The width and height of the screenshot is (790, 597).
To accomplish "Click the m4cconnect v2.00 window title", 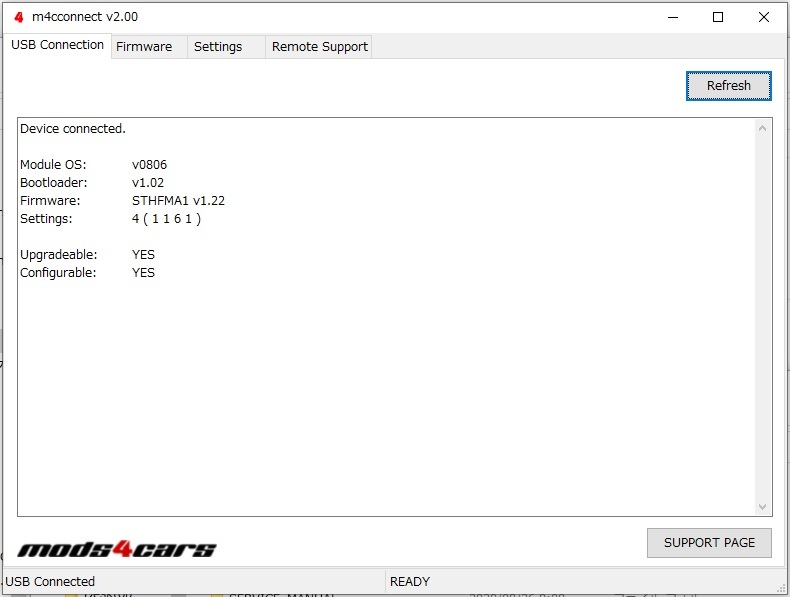I will pyautogui.click(x=85, y=17).
